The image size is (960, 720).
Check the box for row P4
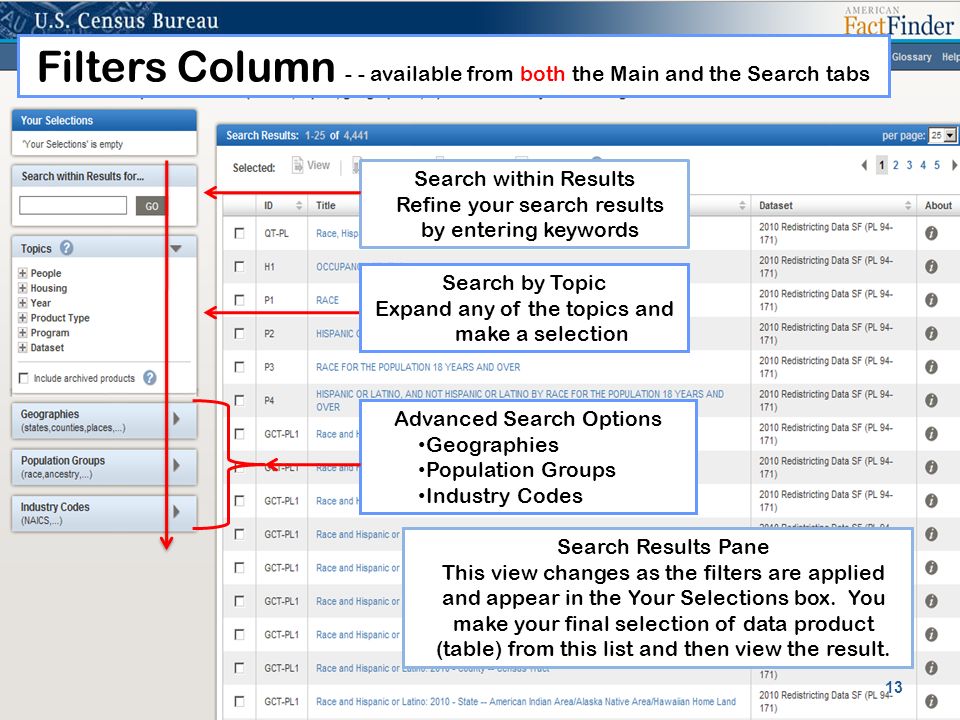click(239, 400)
